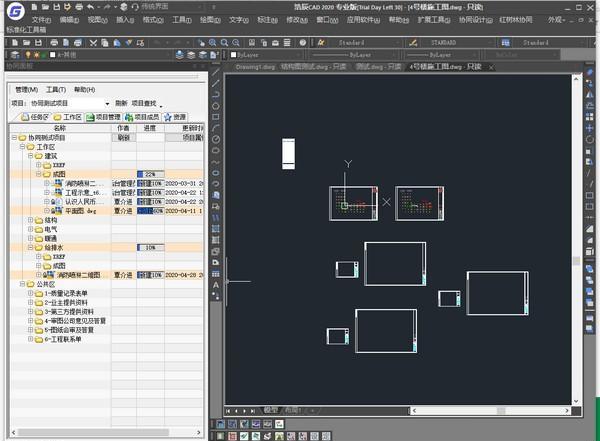Collapse the 给排水 folder node
This screenshot has height=441, width=600.
point(30,247)
